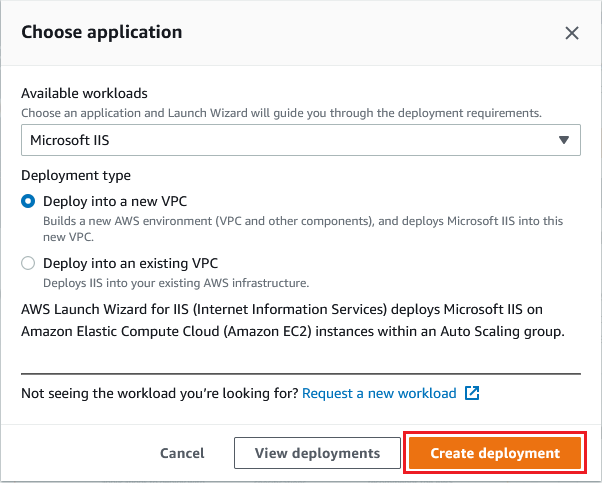This screenshot has height=483, width=602.
Task: Cancel the Choose application dialog
Action: (x=182, y=453)
